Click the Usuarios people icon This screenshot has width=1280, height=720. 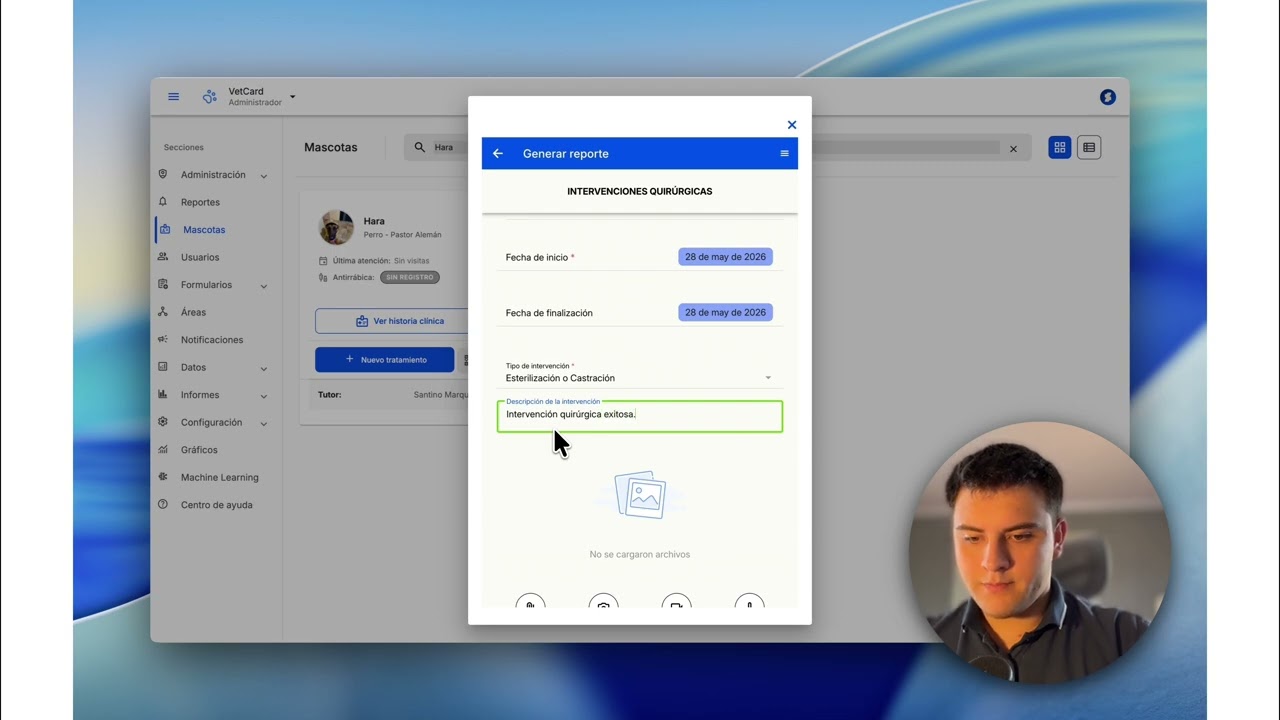click(x=163, y=257)
